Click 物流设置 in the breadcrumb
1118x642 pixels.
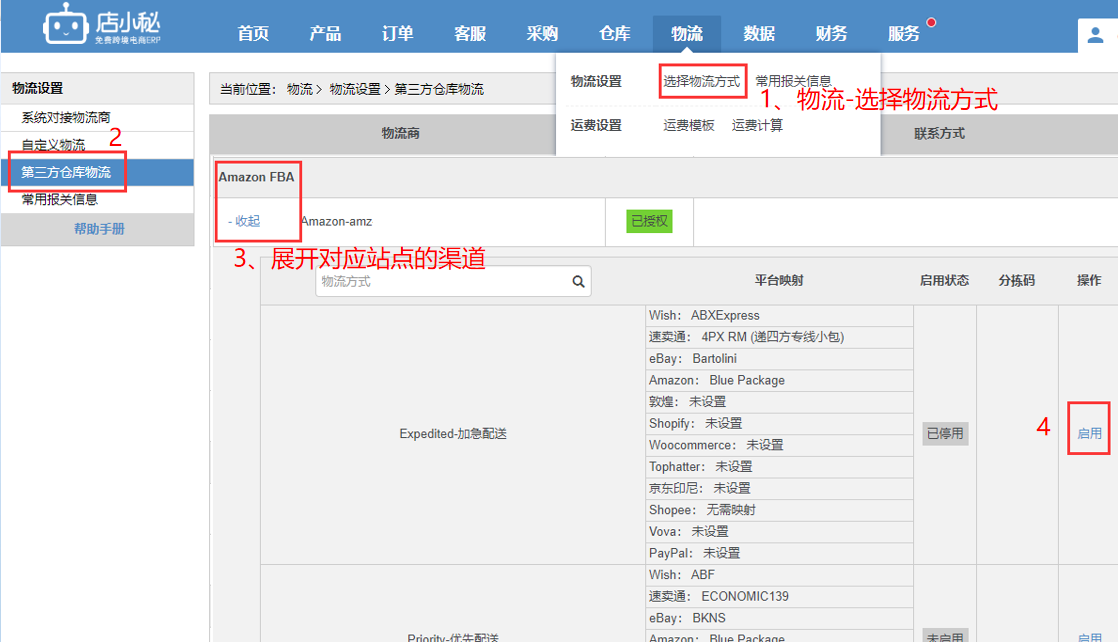[x=355, y=89]
